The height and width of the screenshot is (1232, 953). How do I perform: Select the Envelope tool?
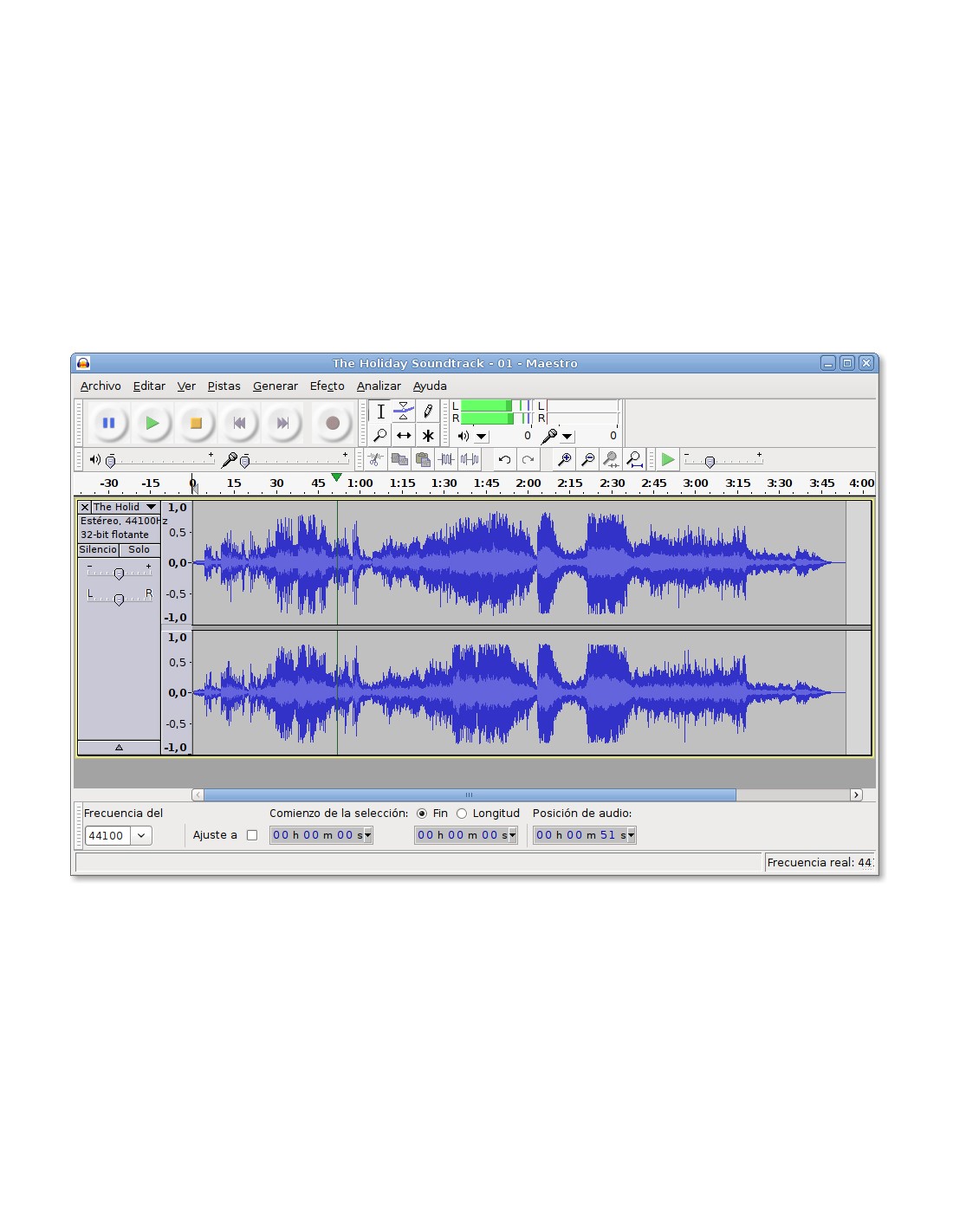tap(404, 412)
